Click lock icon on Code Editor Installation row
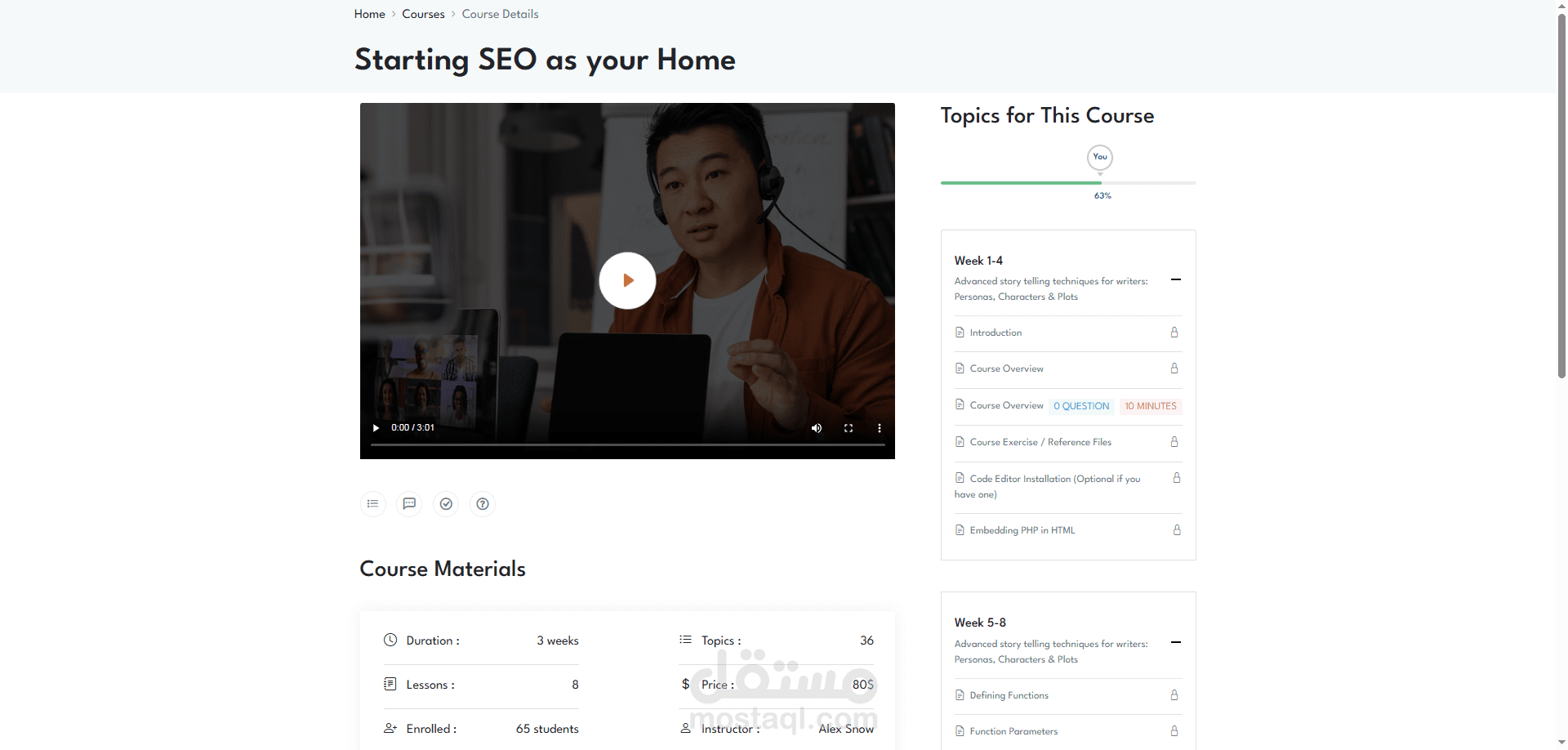The height and width of the screenshot is (750, 1568). coord(1177,478)
